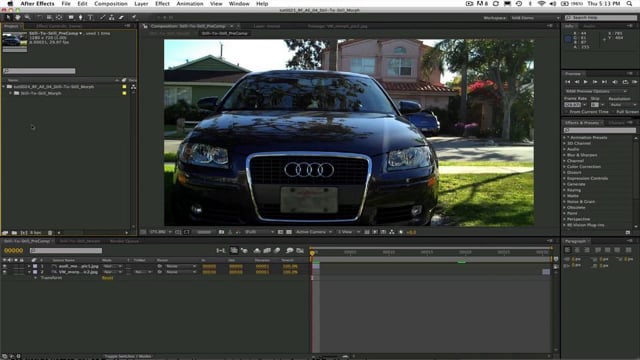Screen dimensions: 640x360
Task: Select the Zoom magnifier tool
Action: 27,18
